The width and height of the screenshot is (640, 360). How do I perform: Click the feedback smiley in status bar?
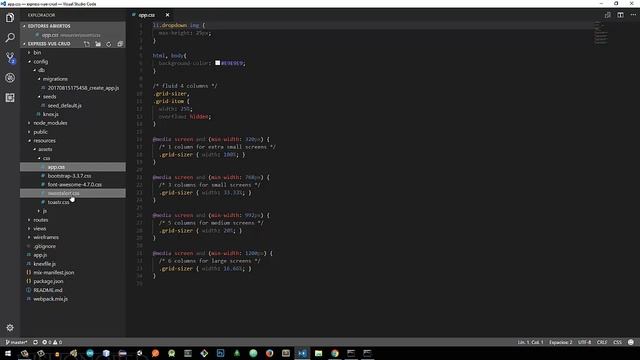[631, 342]
